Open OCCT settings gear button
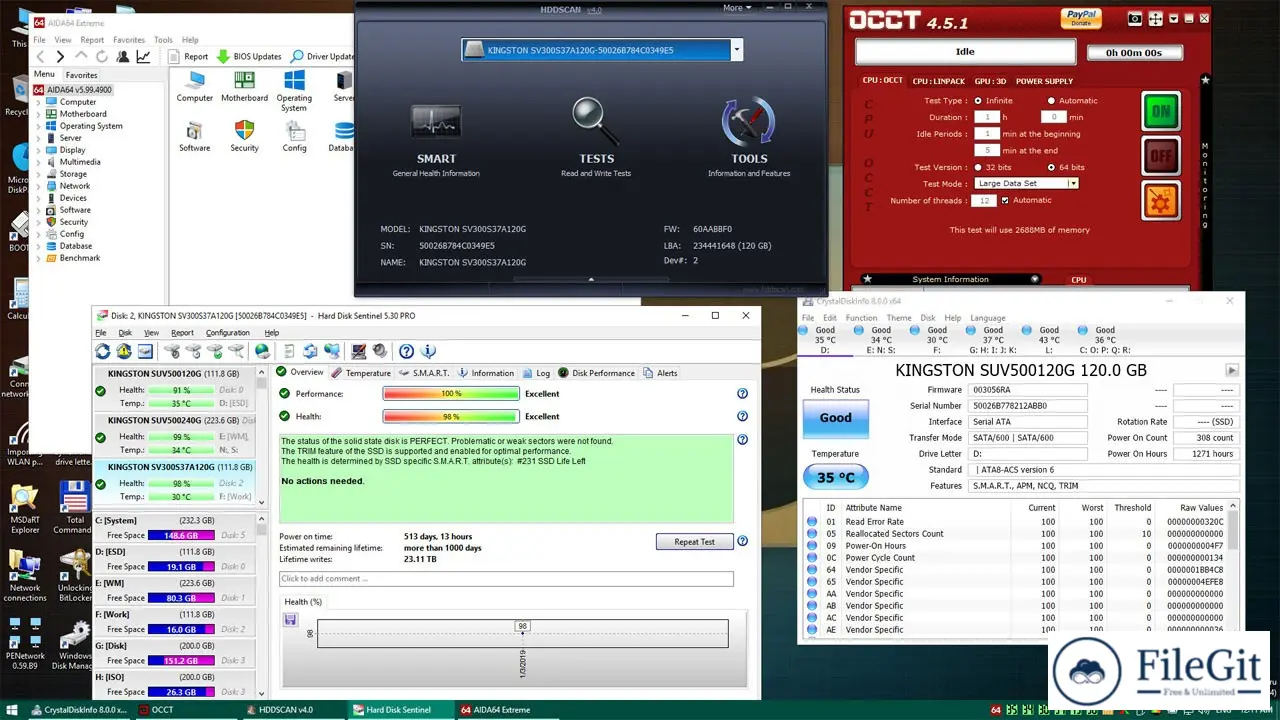Image resolution: width=1280 pixels, height=720 pixels. tap(1160, 201)
